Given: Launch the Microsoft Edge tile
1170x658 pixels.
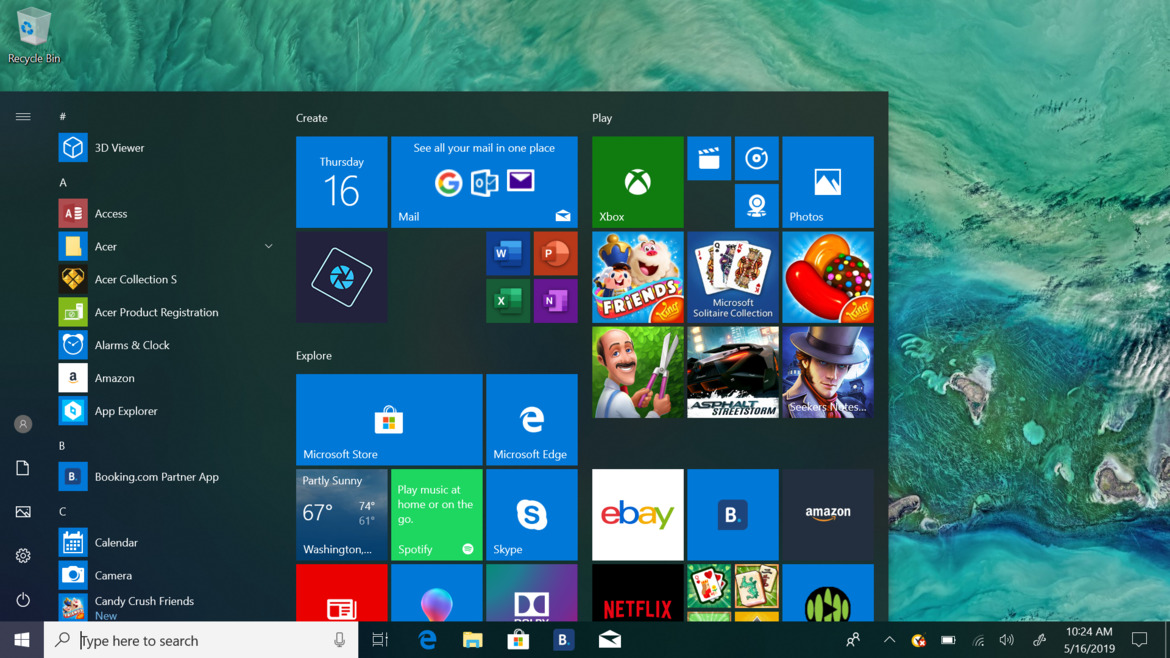Looking at the screenshot, I should (x=531, y=419).
